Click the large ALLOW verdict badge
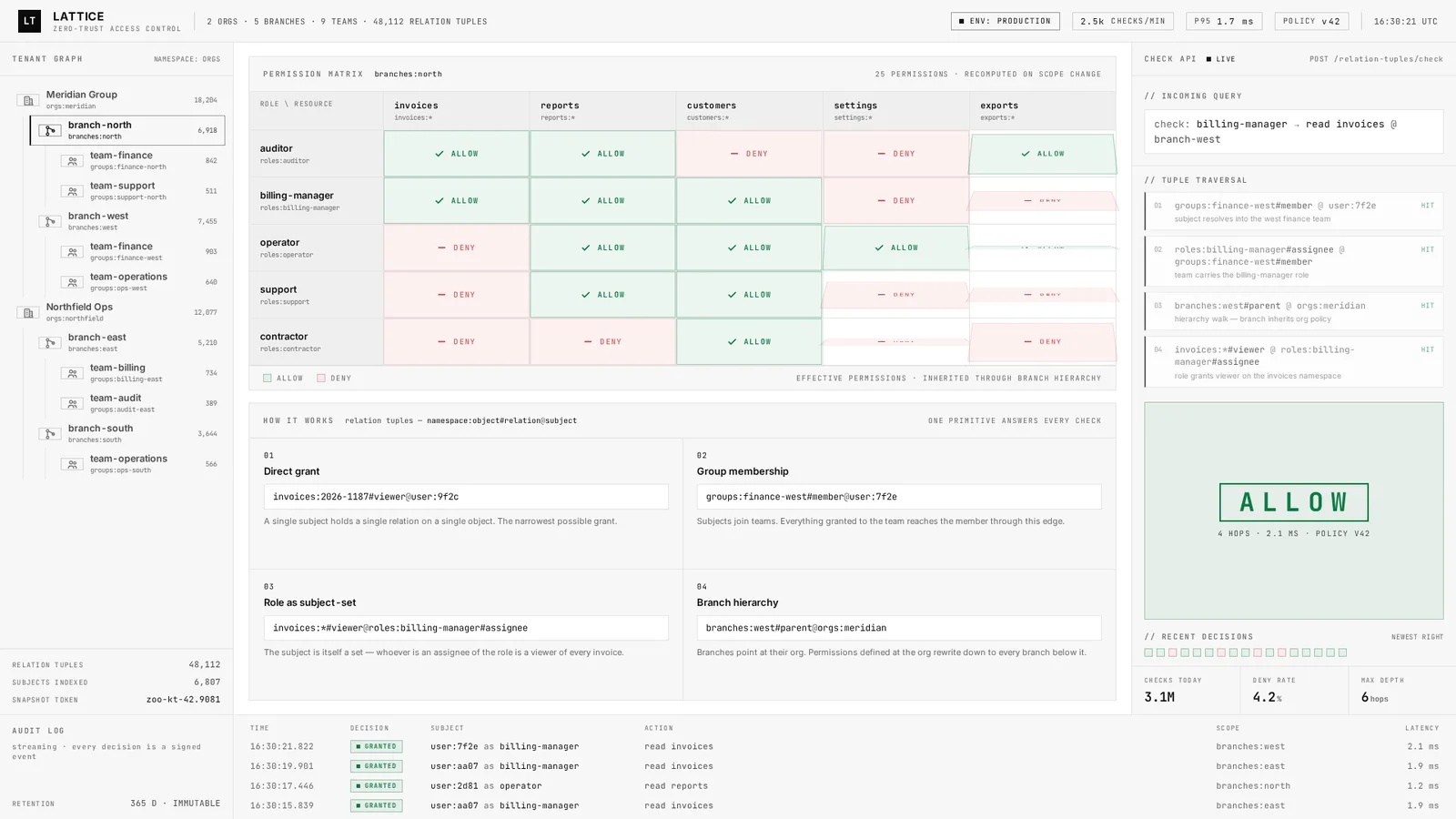 [1294, 502]
